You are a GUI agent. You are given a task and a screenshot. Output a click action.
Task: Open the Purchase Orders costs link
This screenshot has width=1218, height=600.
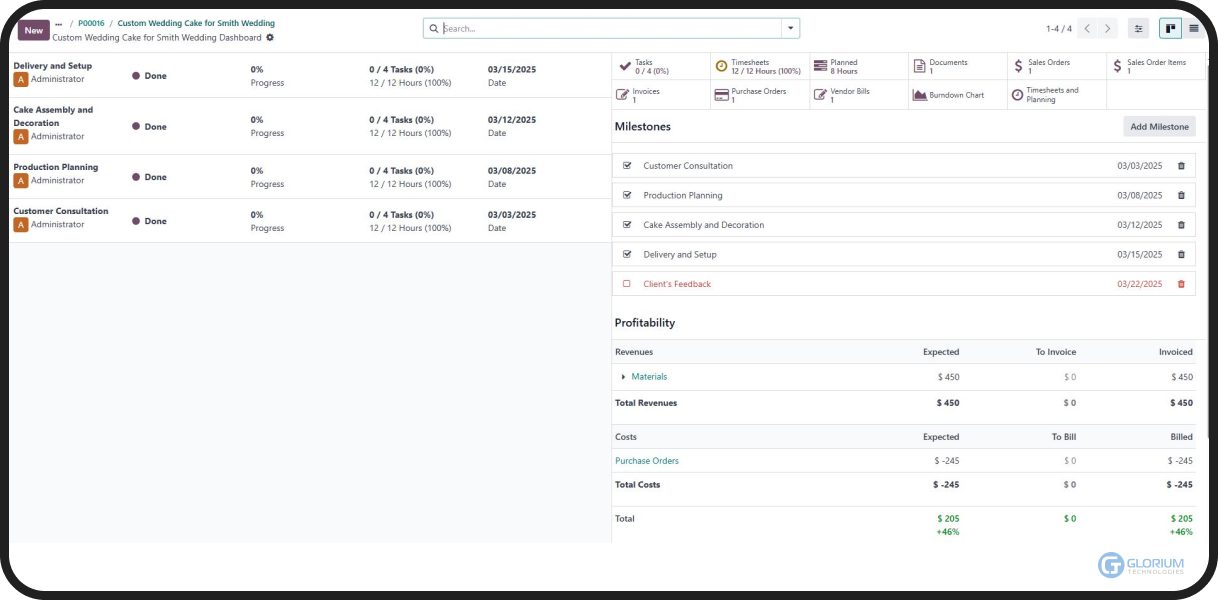[646, 461]
